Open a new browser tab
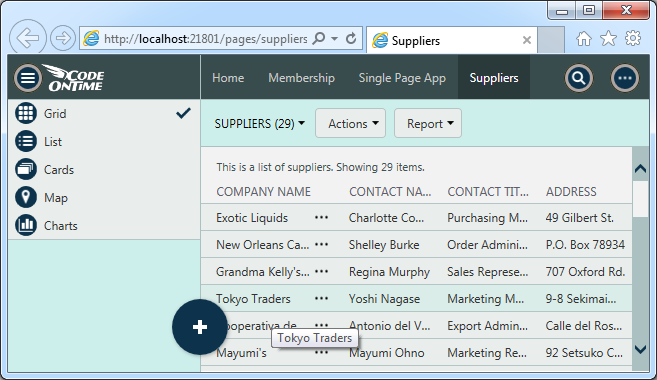657x380 pixels. 551,40
